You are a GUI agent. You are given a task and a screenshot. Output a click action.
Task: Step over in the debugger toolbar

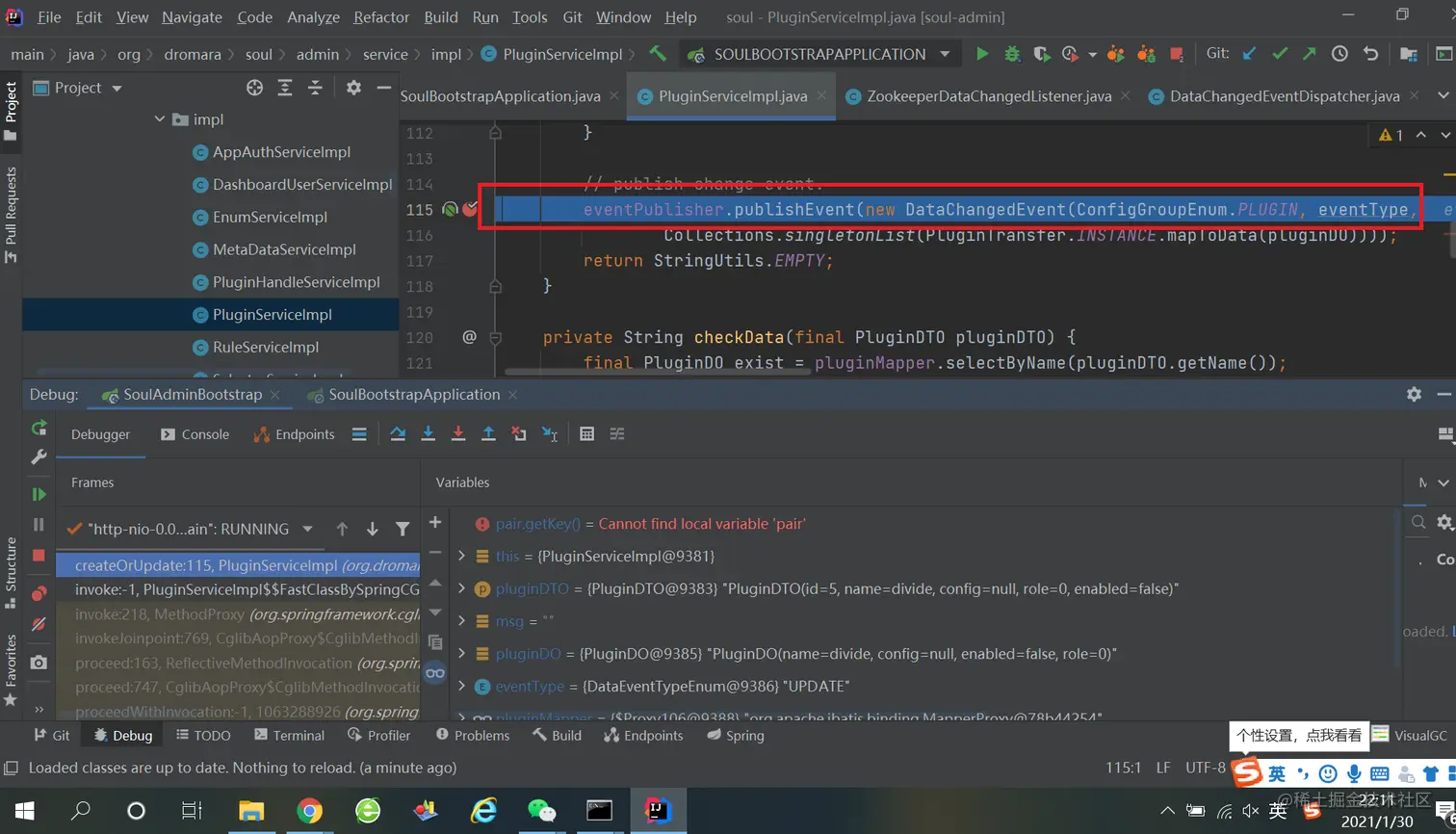point(398,434)
